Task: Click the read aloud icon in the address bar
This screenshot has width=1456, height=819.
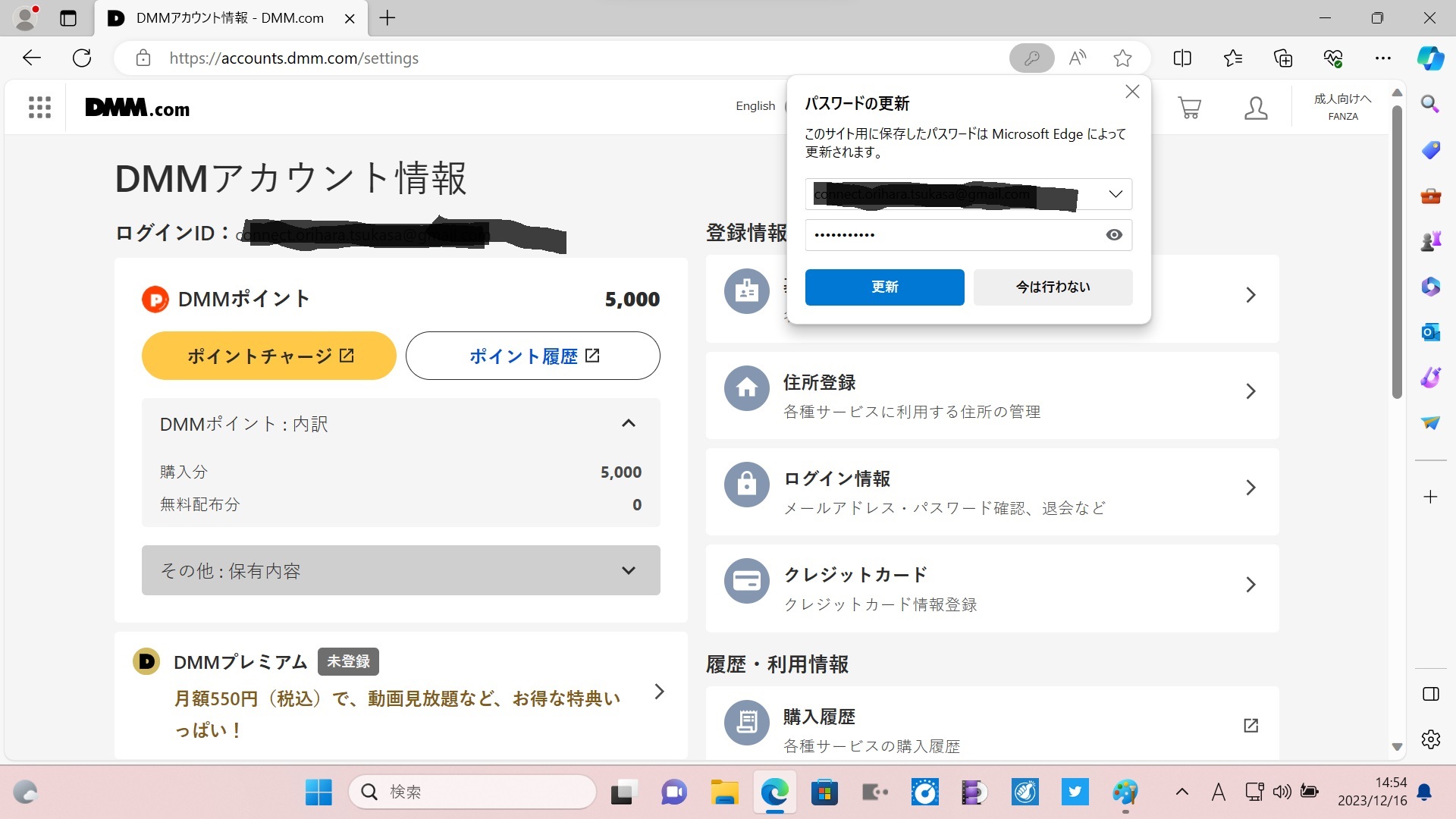Action: click(1076, 58)
